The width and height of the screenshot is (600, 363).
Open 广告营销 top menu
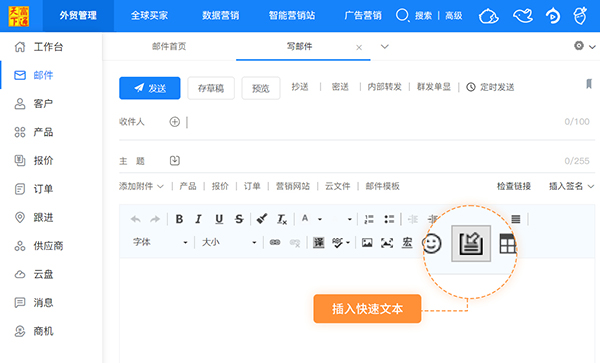(363, 16)
